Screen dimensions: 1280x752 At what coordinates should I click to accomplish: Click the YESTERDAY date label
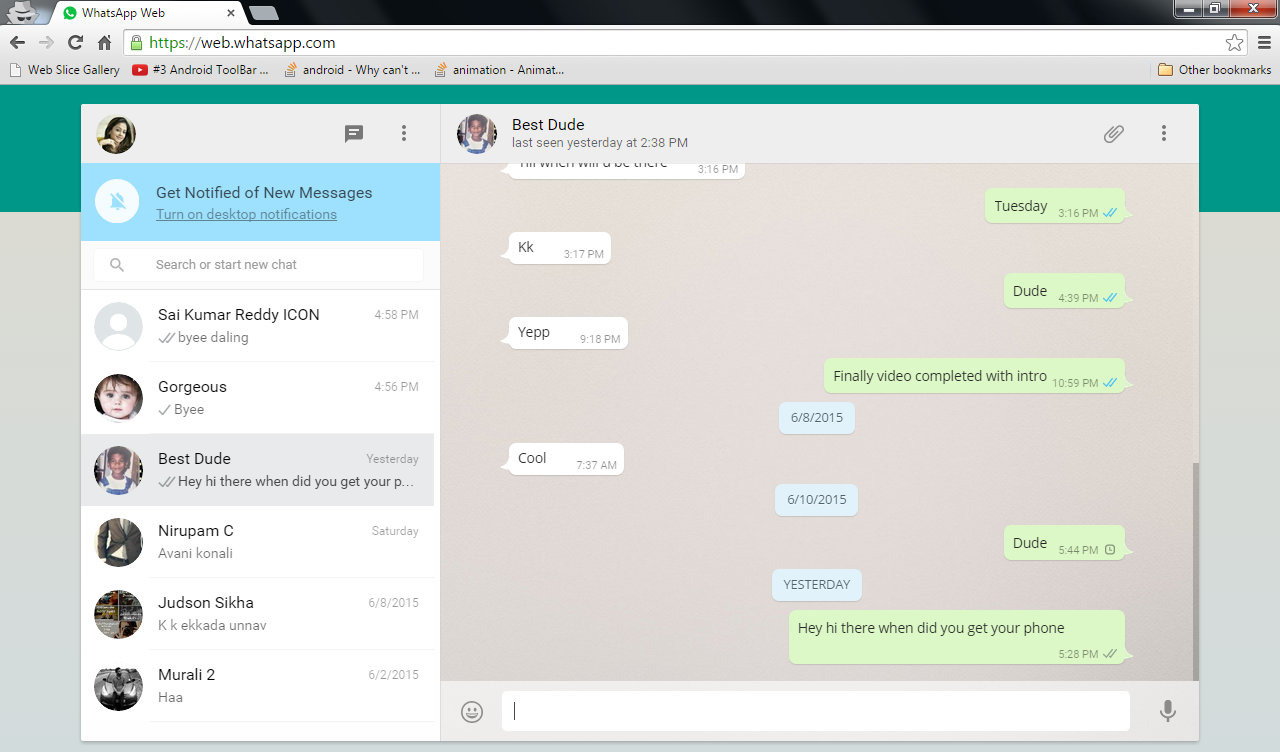tap(817, 585)
